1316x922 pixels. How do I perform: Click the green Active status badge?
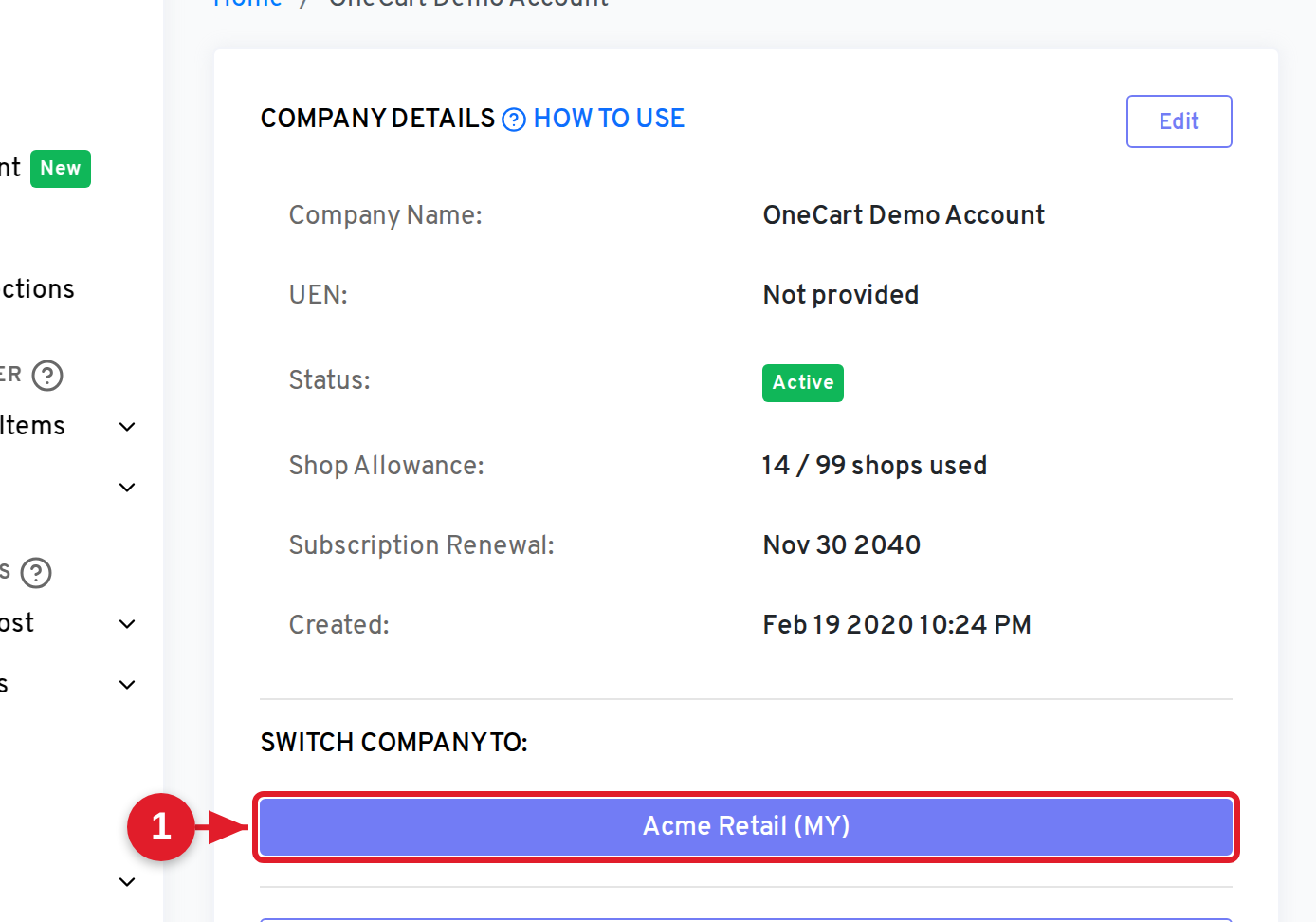click(803, 383)
